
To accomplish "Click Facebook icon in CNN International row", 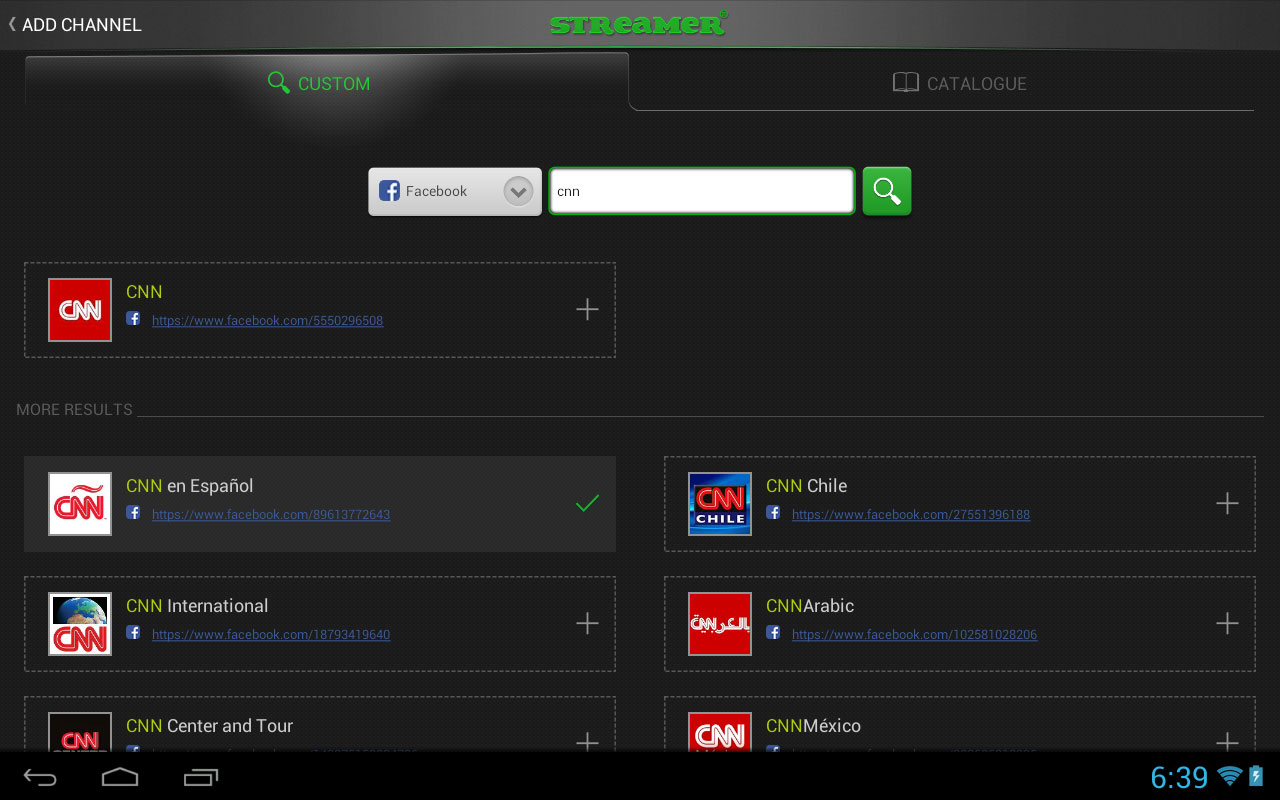I will coord(133,633).
